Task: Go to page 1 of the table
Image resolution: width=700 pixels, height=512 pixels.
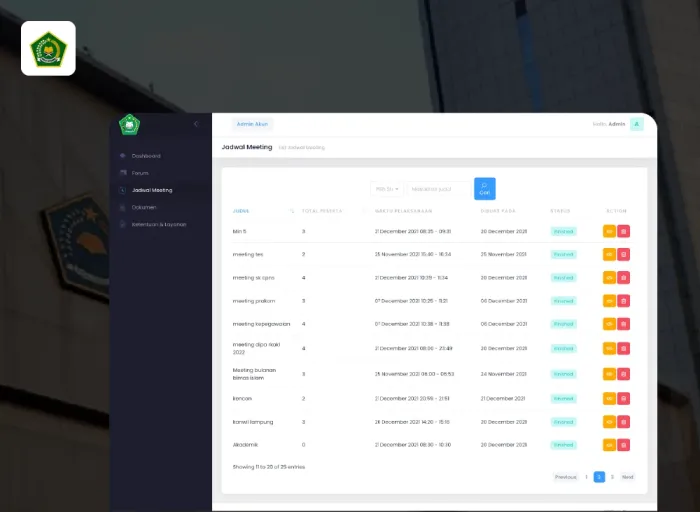Action: (x=586, y=477)
